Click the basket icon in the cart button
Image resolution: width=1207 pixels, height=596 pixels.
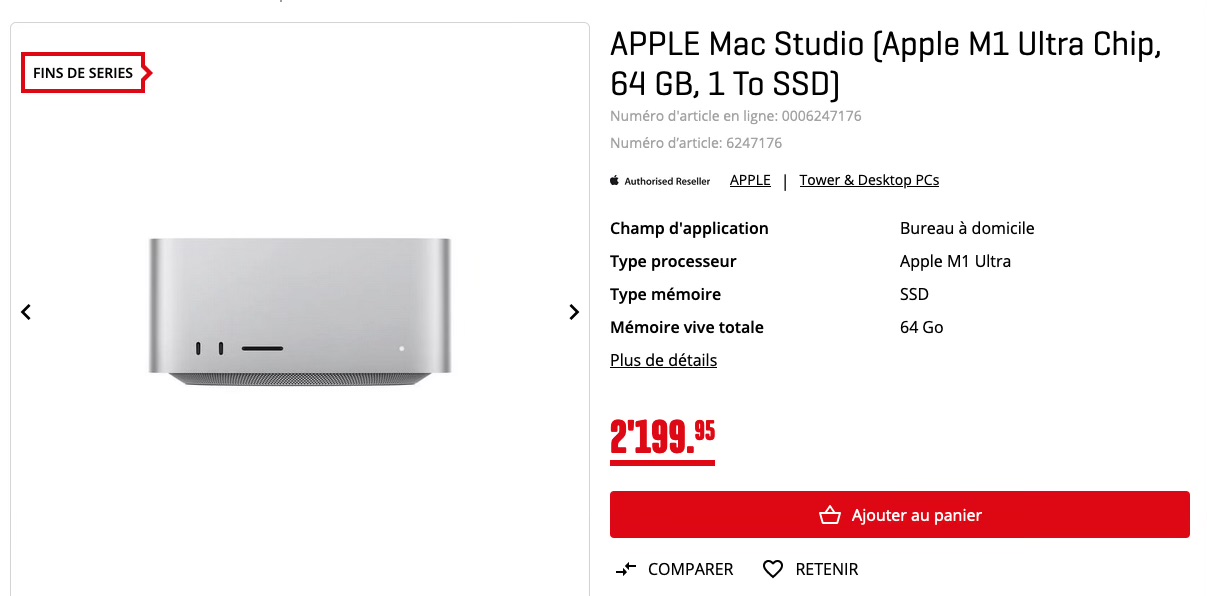click(829, 516)
